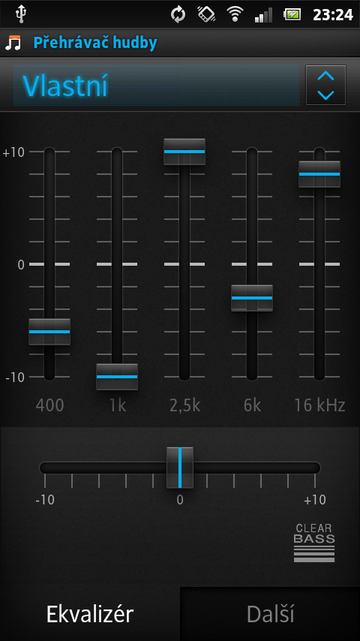Tap the mobile signal strength icon
Screen dimensions: 360x641
263,16
